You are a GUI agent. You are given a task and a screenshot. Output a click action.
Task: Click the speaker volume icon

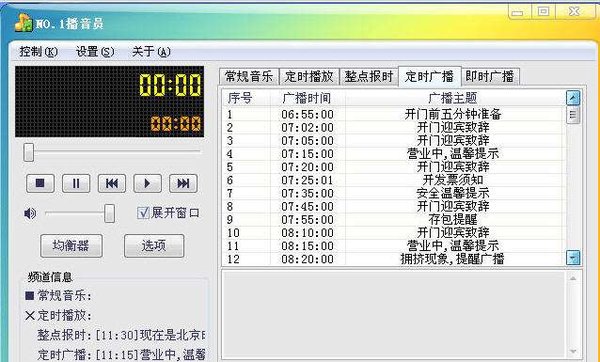(30, 213)
